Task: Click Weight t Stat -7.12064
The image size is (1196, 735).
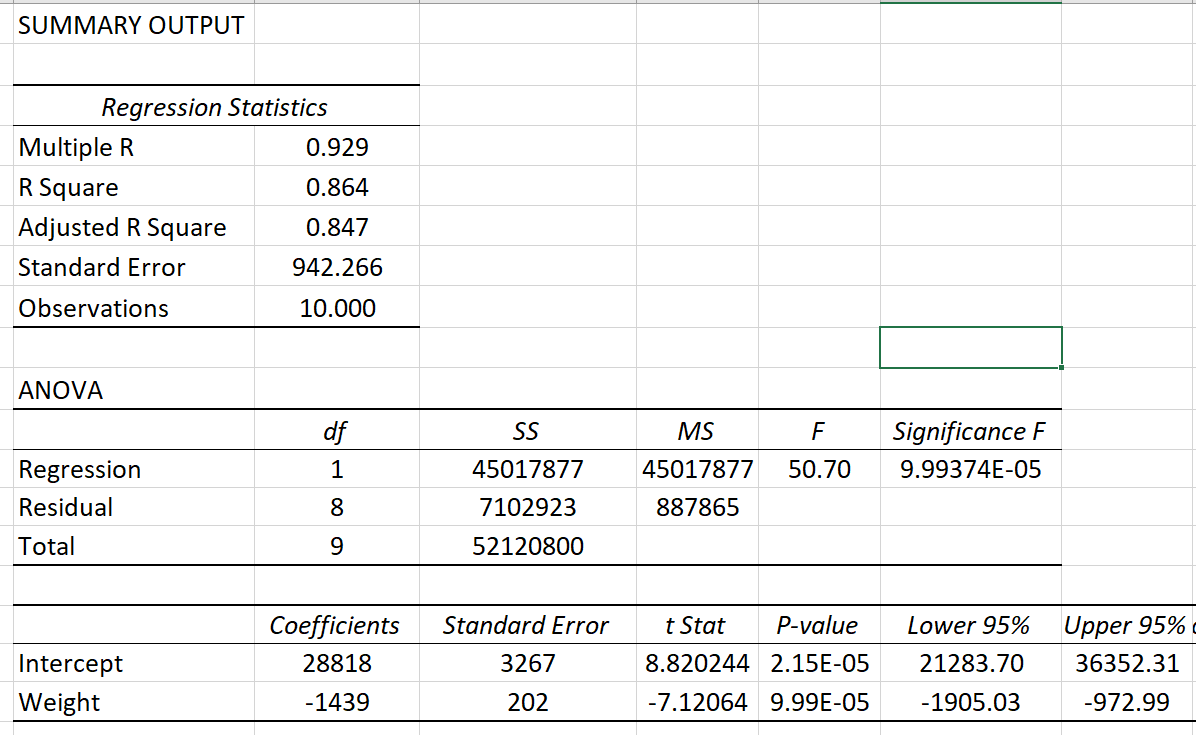Action: click(697, 701)
